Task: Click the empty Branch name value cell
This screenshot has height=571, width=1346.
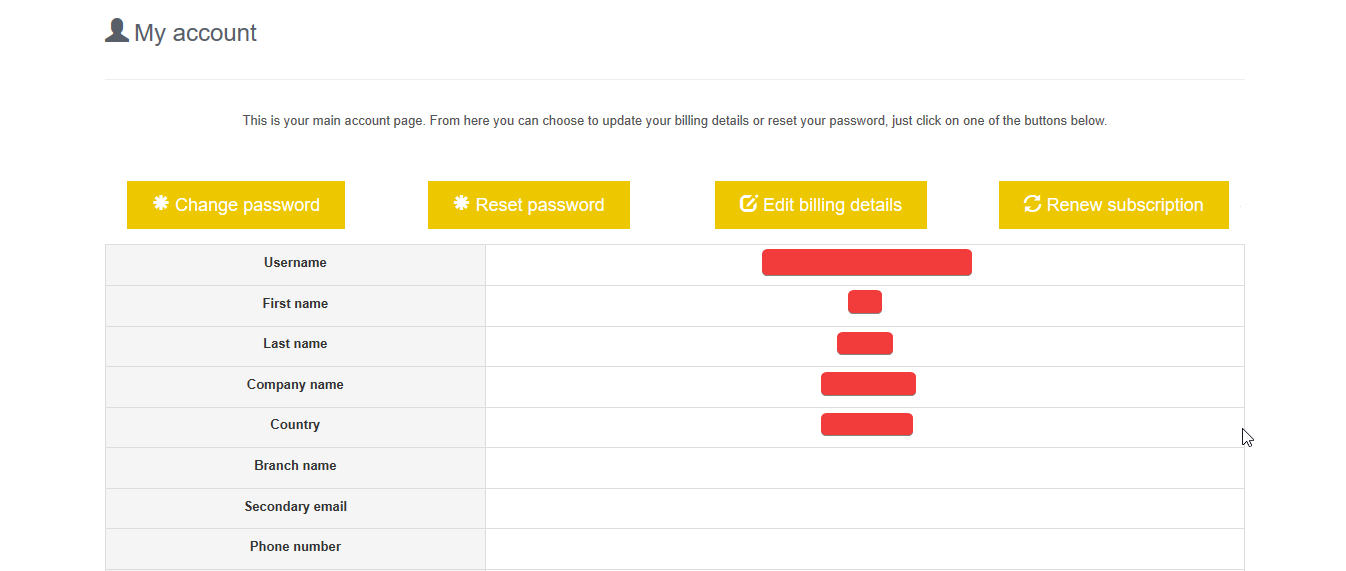Action: pos(865,468)
